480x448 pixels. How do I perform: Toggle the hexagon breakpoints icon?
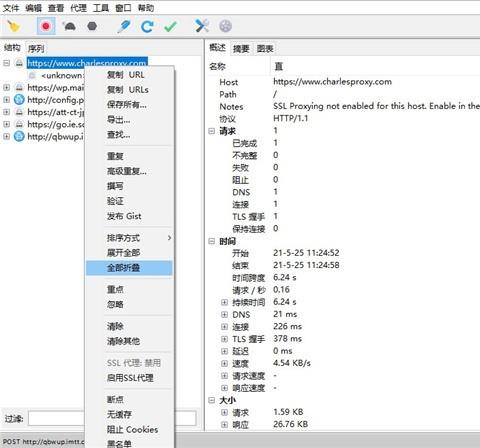[x=92, y=26]
